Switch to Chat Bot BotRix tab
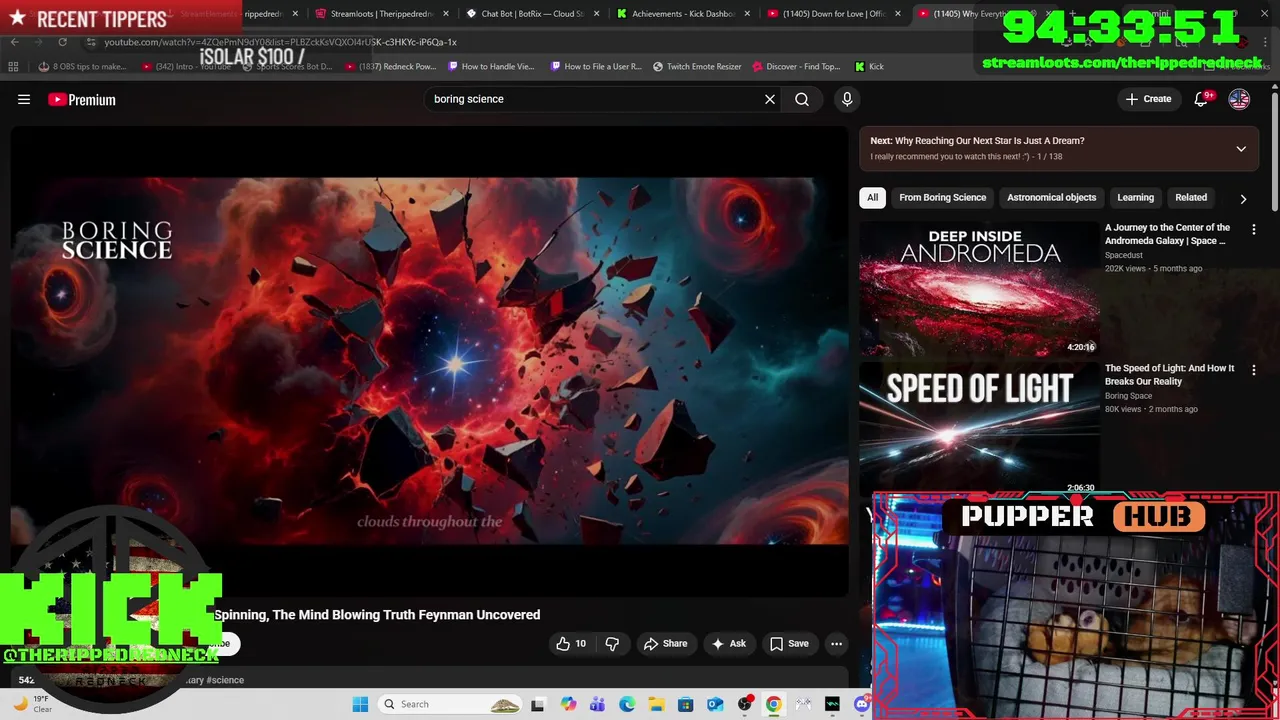The width and height of the screenshot is (1280, 720). point(530,14)
